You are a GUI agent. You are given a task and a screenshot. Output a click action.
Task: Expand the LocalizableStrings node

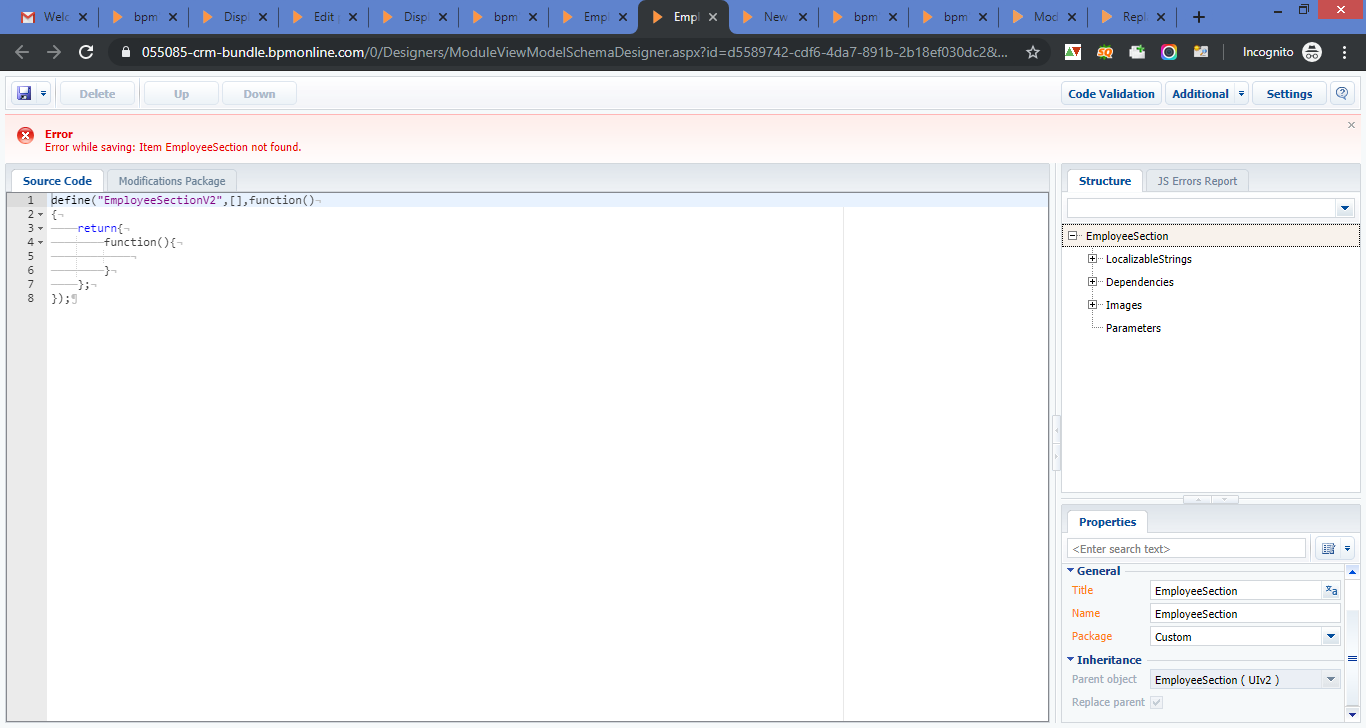[x=1093, y=259]
